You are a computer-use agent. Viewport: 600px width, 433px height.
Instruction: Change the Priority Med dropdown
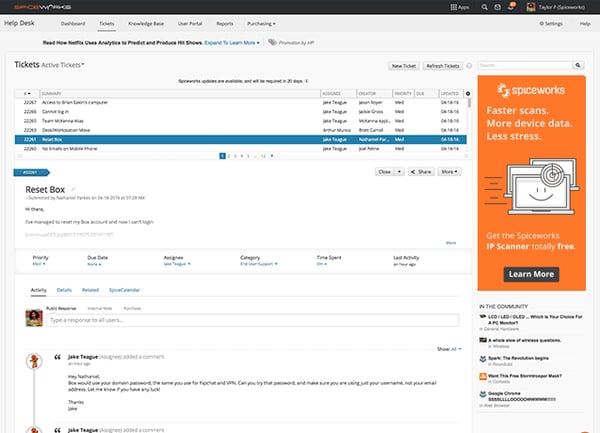(41, 264)
